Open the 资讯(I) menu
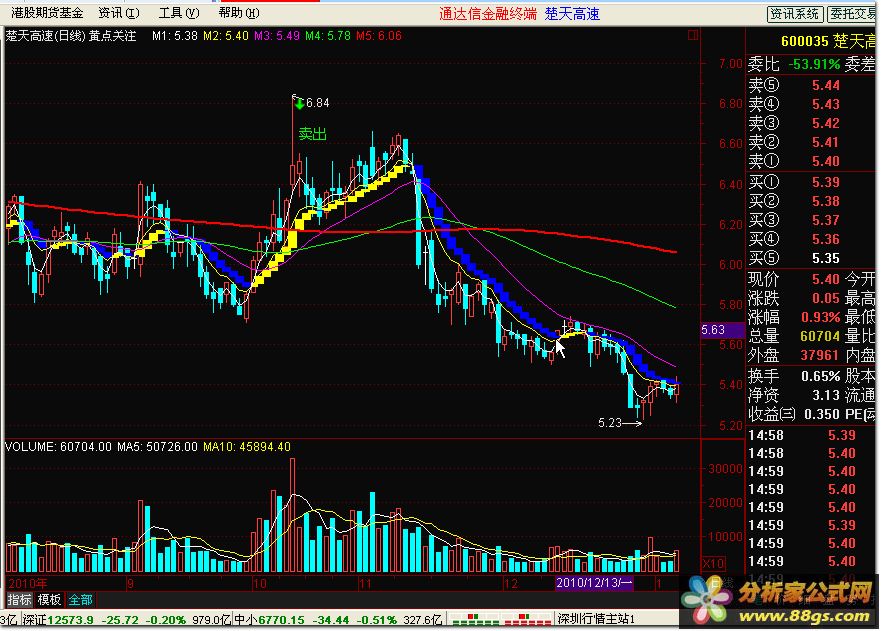The image size is (881, 631). 119,12
